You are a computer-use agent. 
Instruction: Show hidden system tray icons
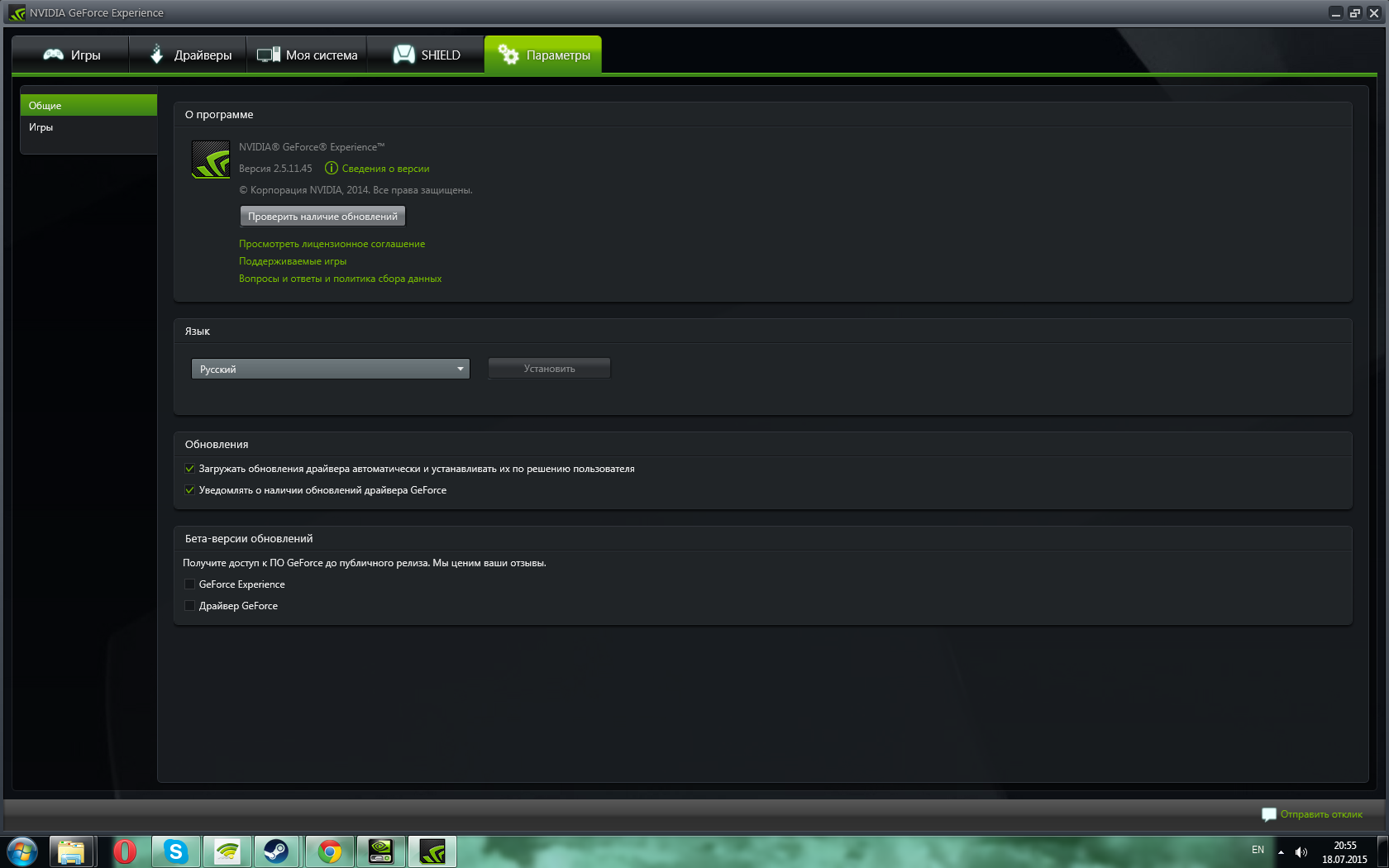(x=1281, y=851)
